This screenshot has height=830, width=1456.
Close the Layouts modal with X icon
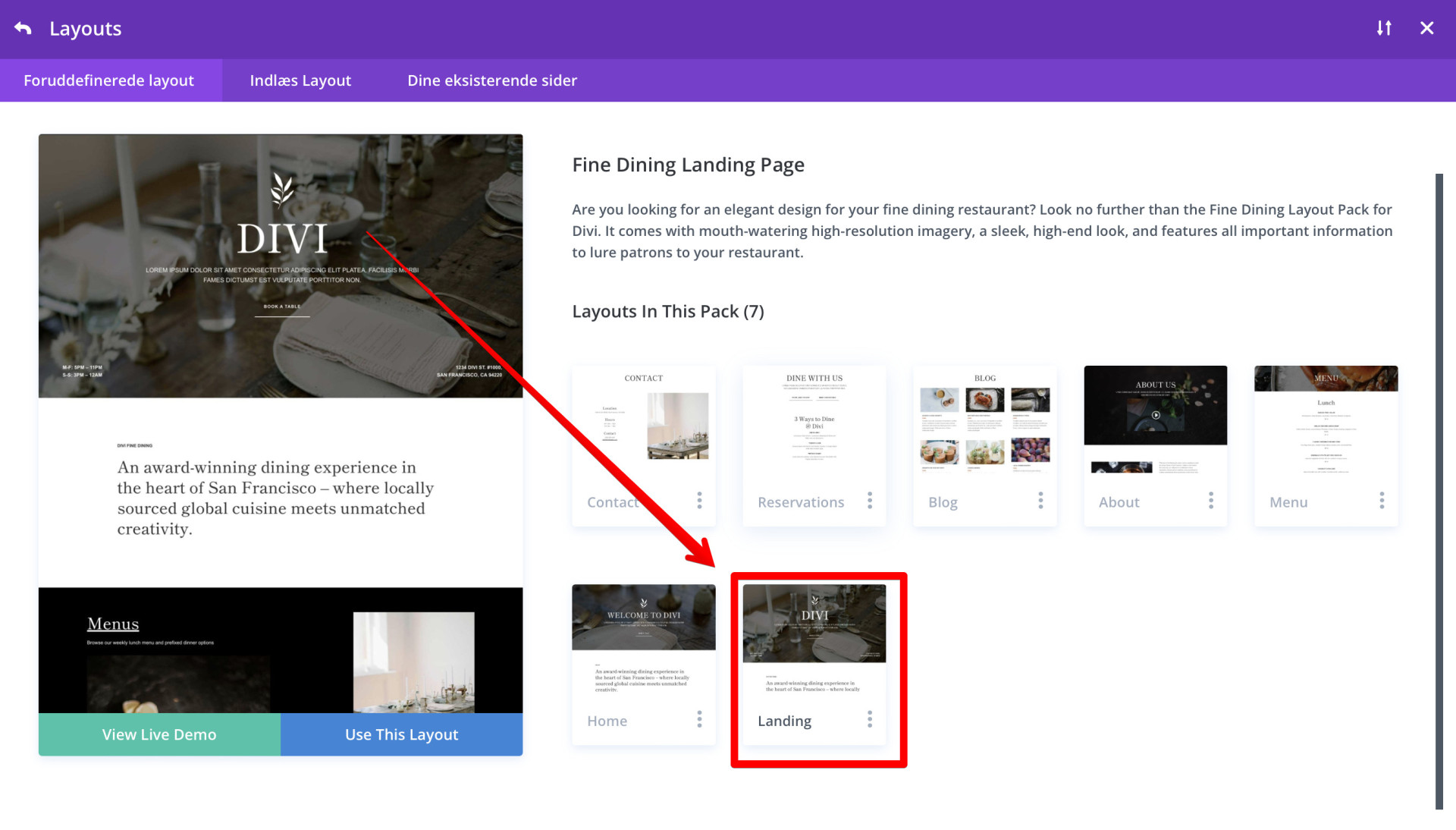[1426, 29]
